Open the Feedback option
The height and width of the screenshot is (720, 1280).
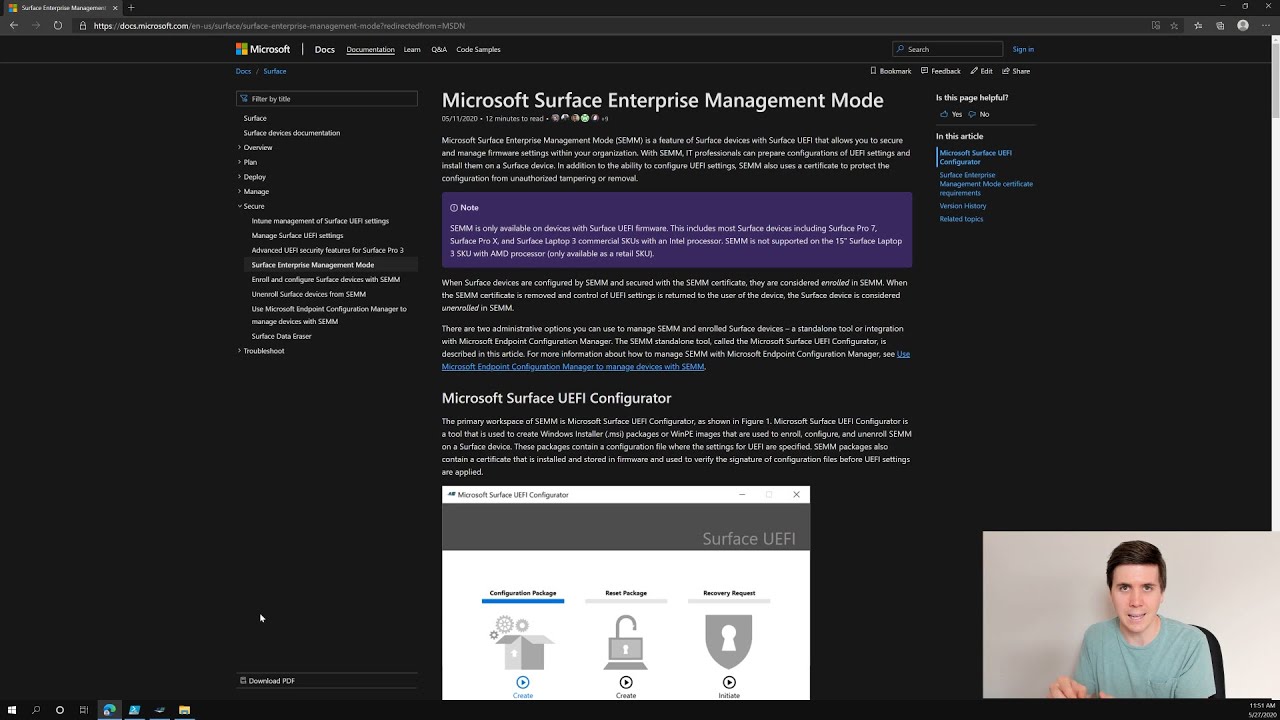pos(941,71)
